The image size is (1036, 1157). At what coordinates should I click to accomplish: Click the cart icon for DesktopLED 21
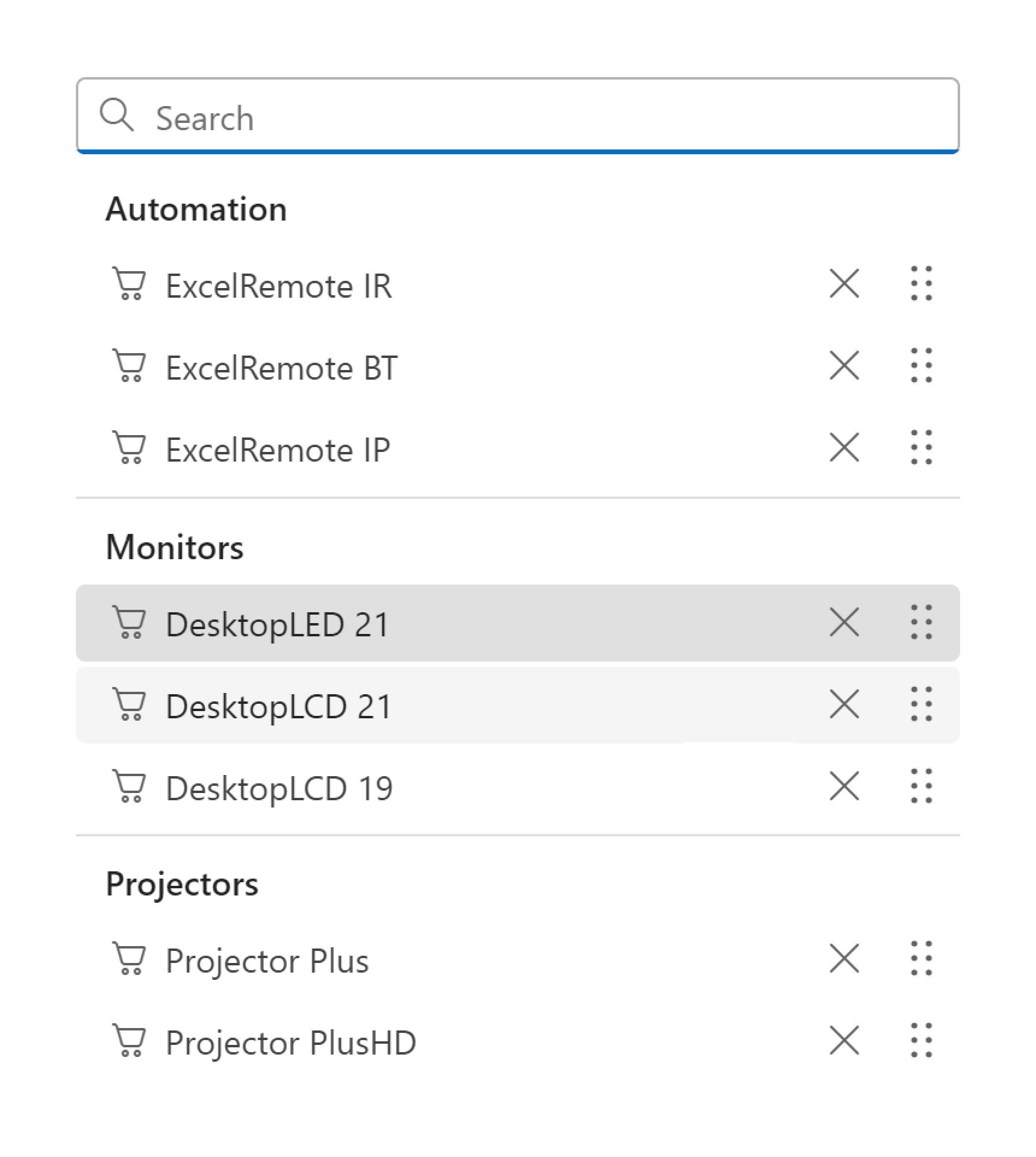point(130,624)
